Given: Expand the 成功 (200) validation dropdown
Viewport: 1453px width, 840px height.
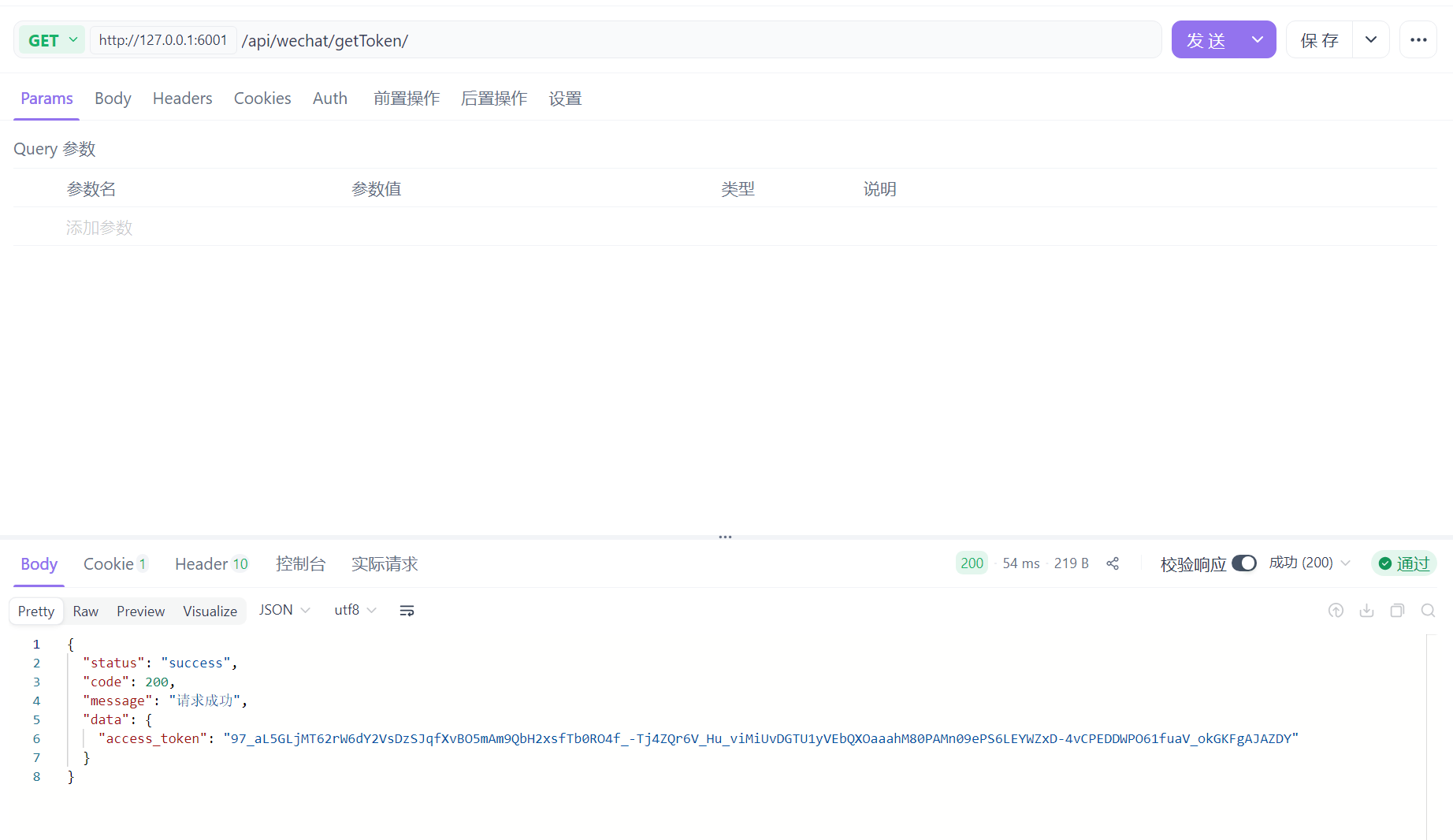Looking at the screenshot, I should click(x=1310, y=563).
